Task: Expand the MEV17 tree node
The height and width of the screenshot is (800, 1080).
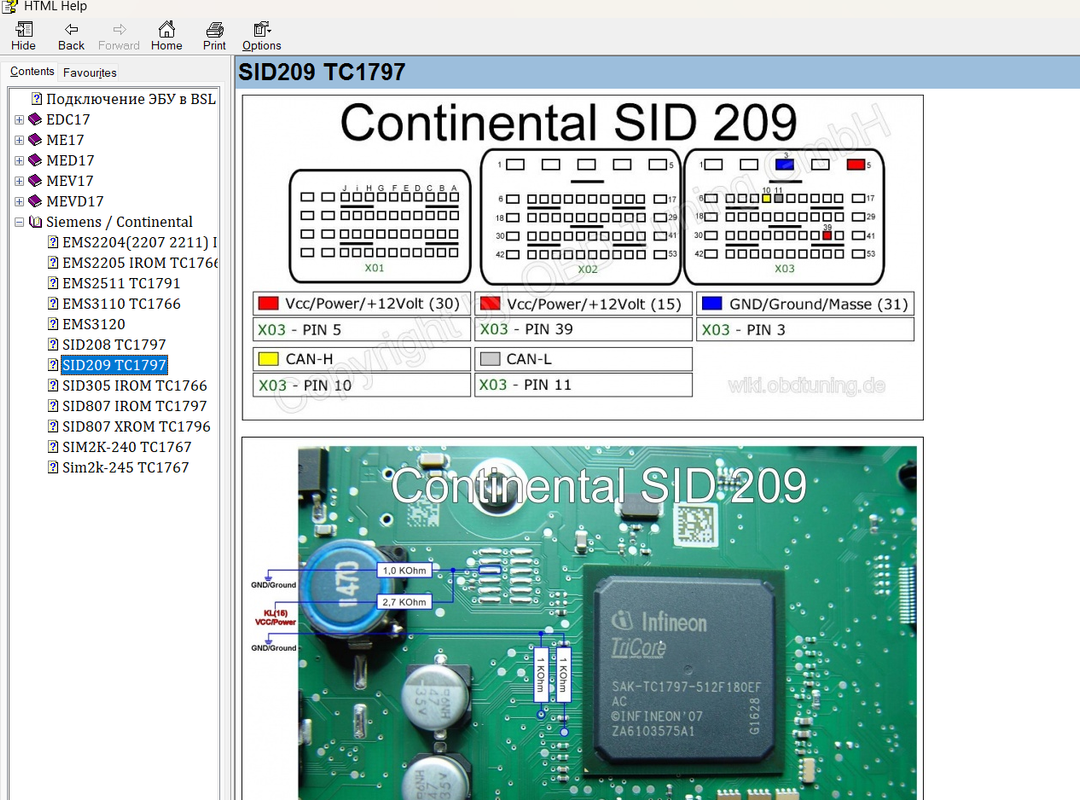Action: [19, 181]
